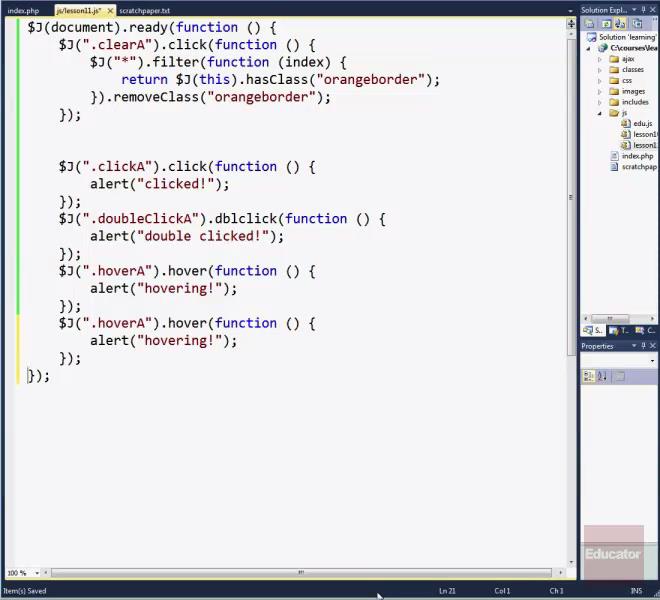
Task: Click the css folder icon
Action: point(614,80)
